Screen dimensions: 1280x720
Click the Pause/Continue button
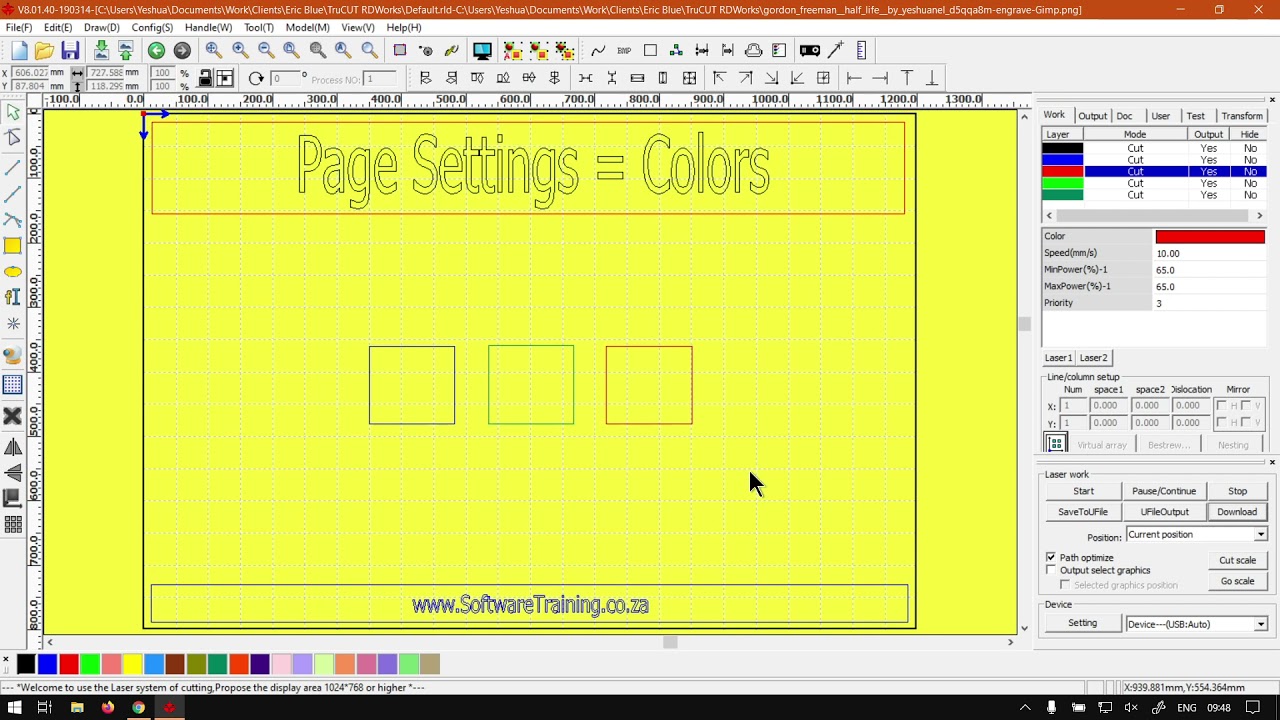[1164, 491]
